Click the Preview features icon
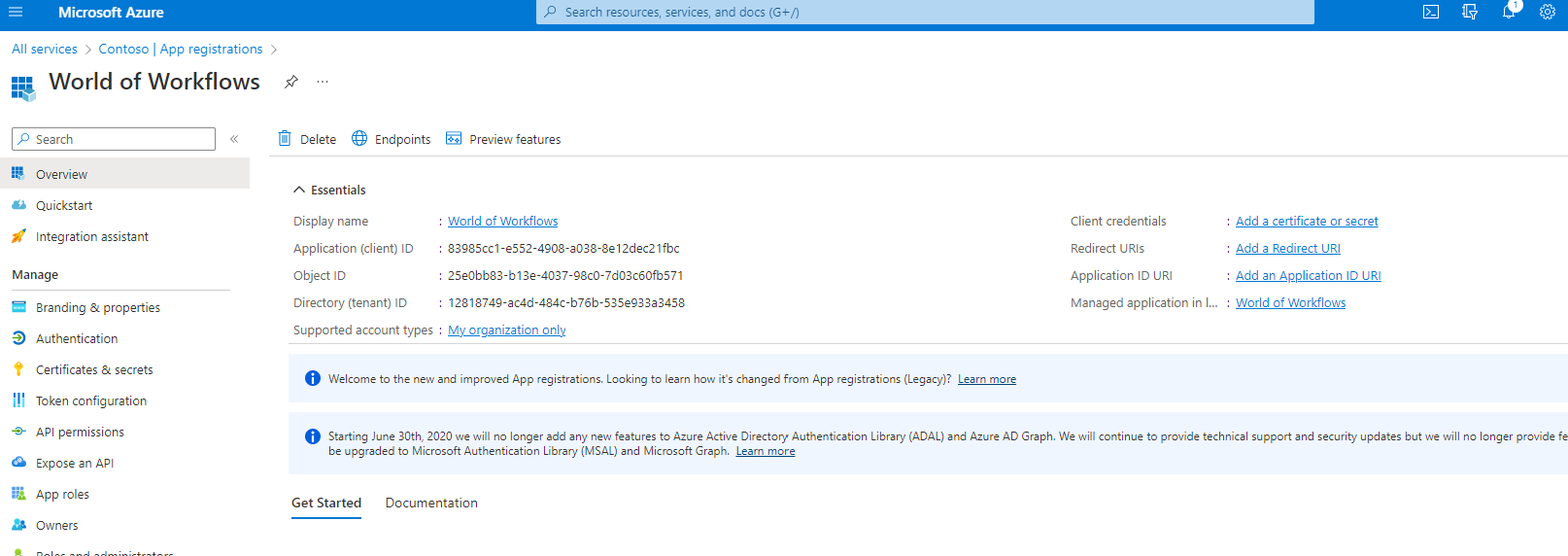 454,138
